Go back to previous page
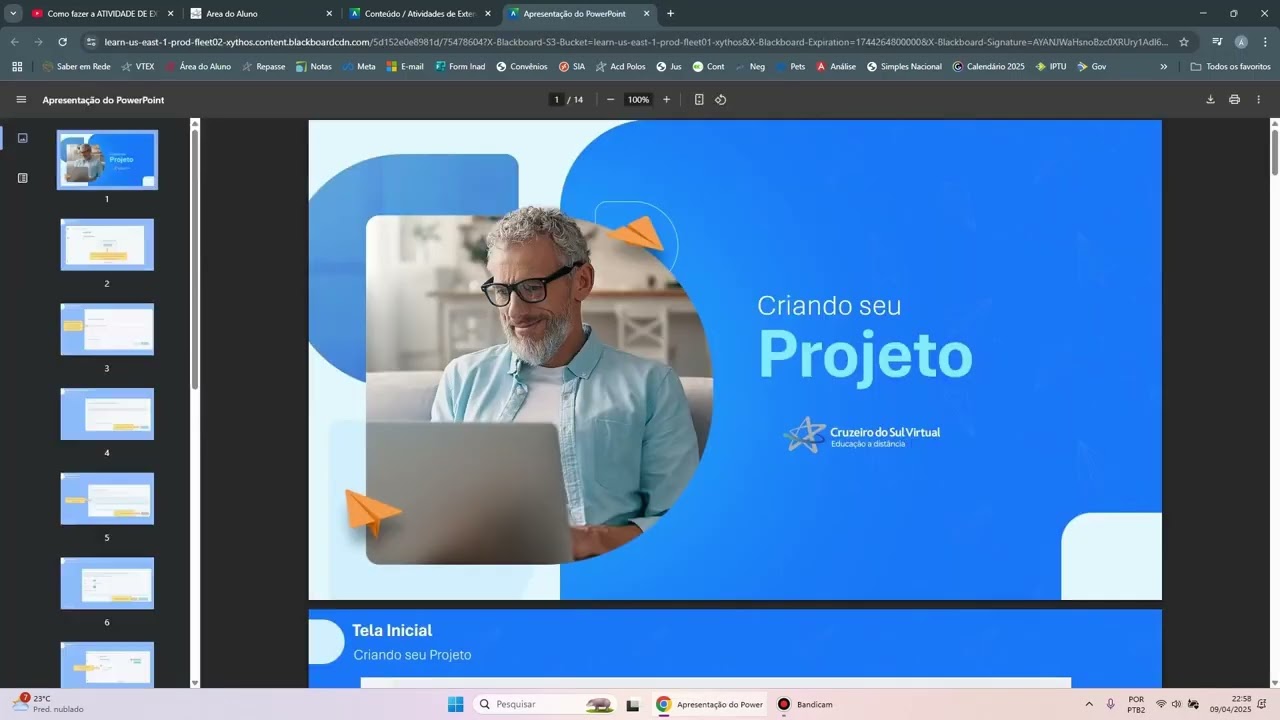 tap(14, 42)
